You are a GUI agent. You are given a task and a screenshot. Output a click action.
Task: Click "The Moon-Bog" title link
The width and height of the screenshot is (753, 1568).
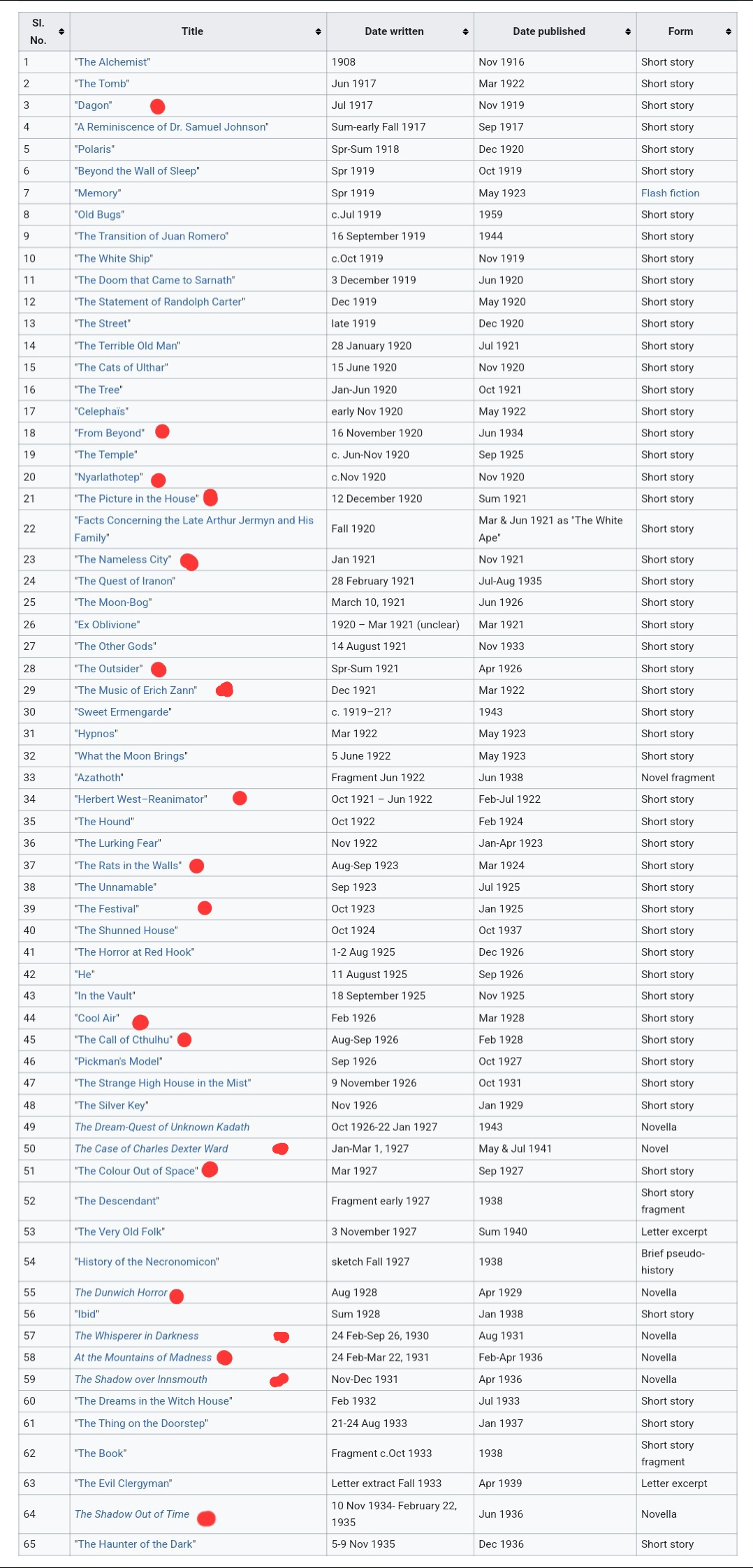point(113,602)
